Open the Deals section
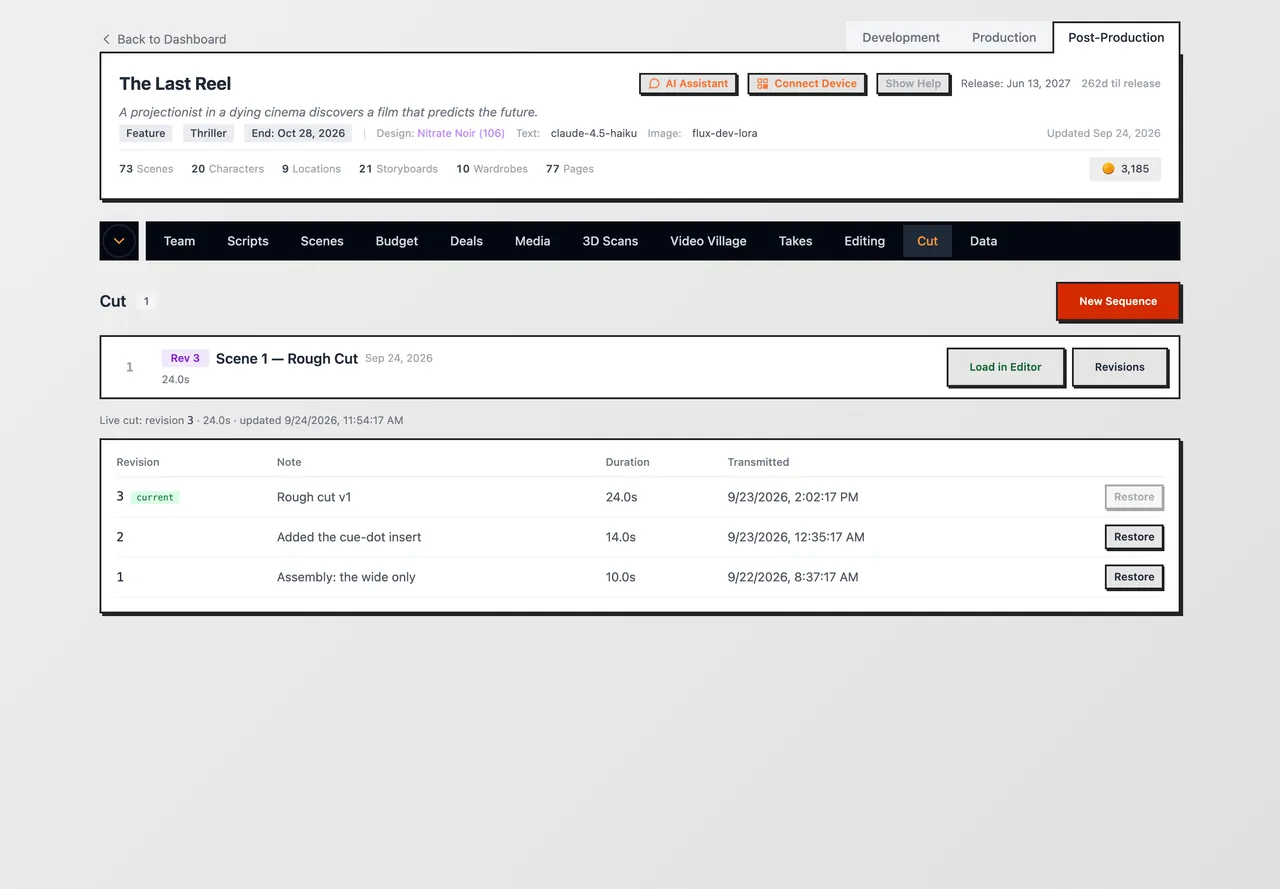Image resolution: width=1280 pixels, height=889 pixels. [466, 241]
